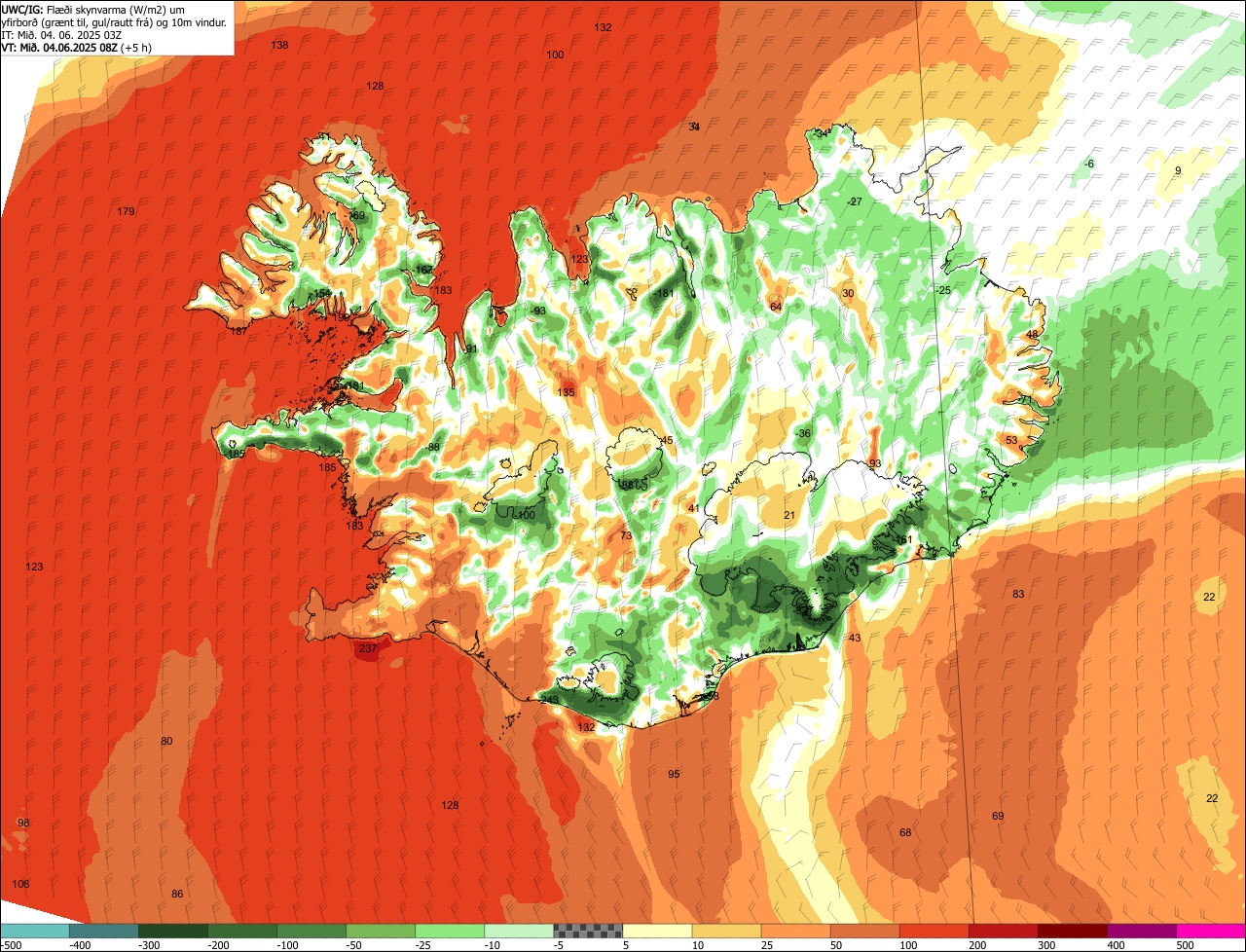Select the purple legend swatch between 400 and 500
Image resolution: width=1246 pixels, height=952 pixels.
(x=1142, y=931)
